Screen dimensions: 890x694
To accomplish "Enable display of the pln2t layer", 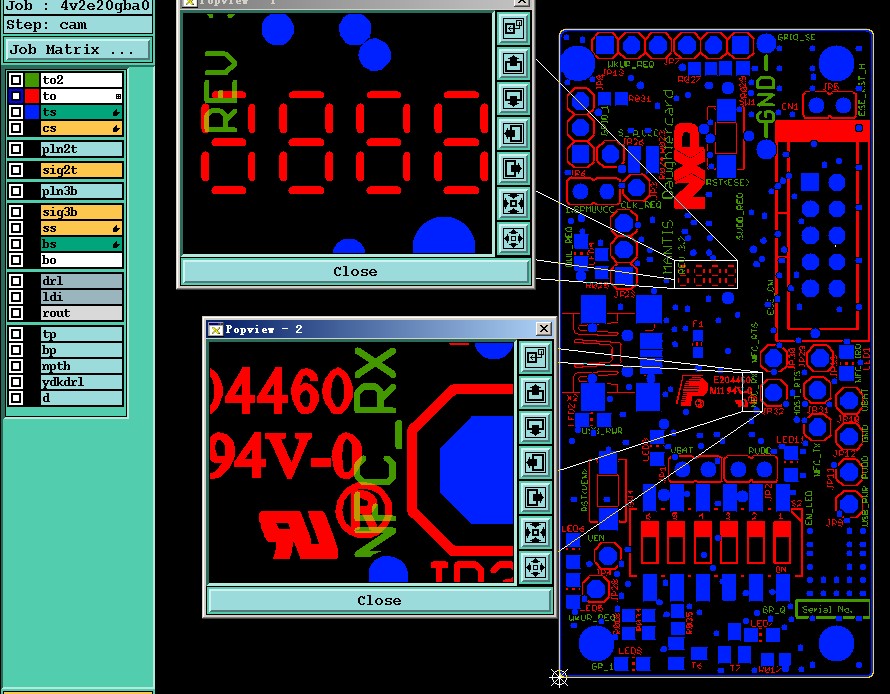I will [x=16, y=149].
